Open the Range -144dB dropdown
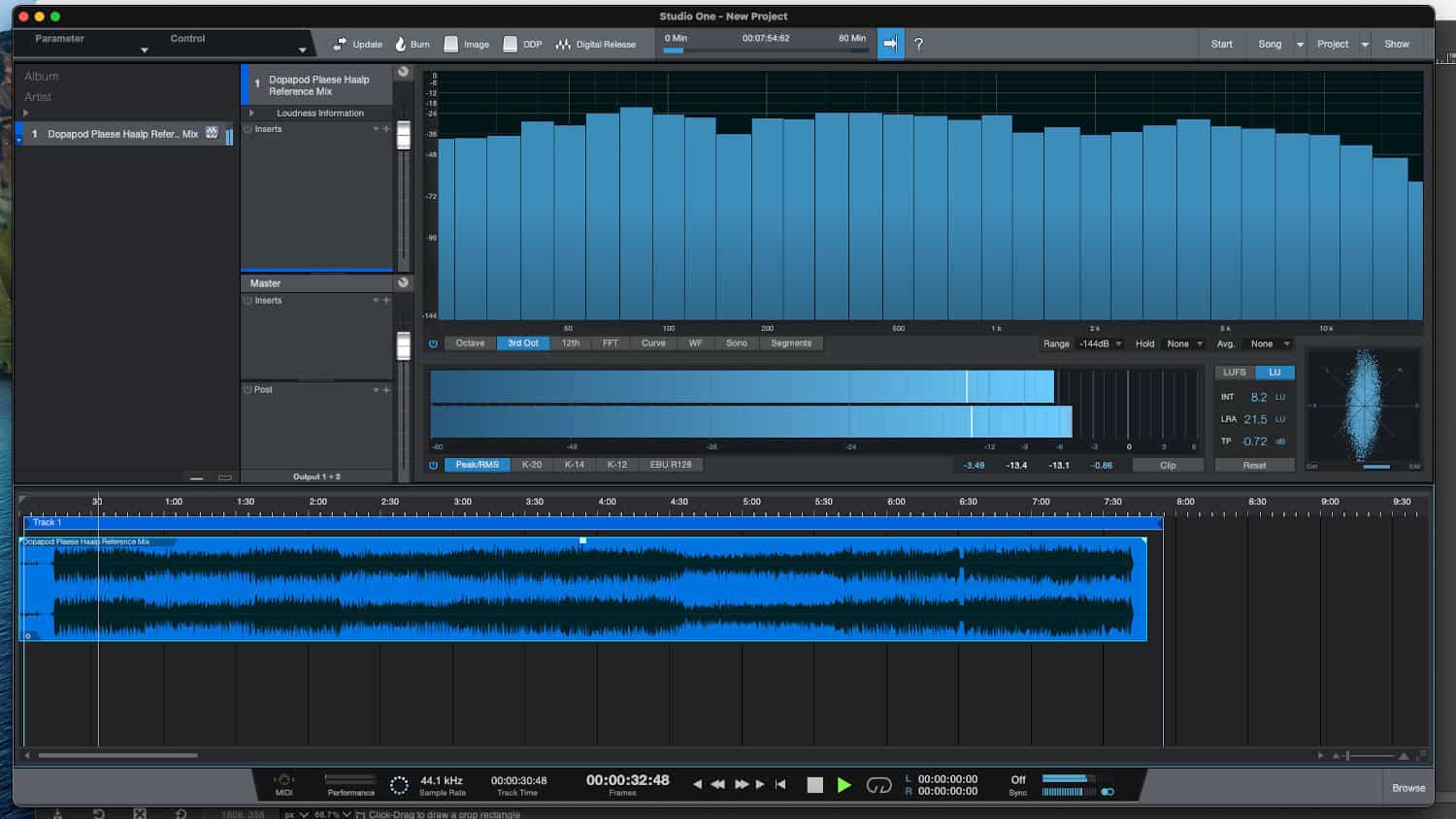 pos(1100,344)
